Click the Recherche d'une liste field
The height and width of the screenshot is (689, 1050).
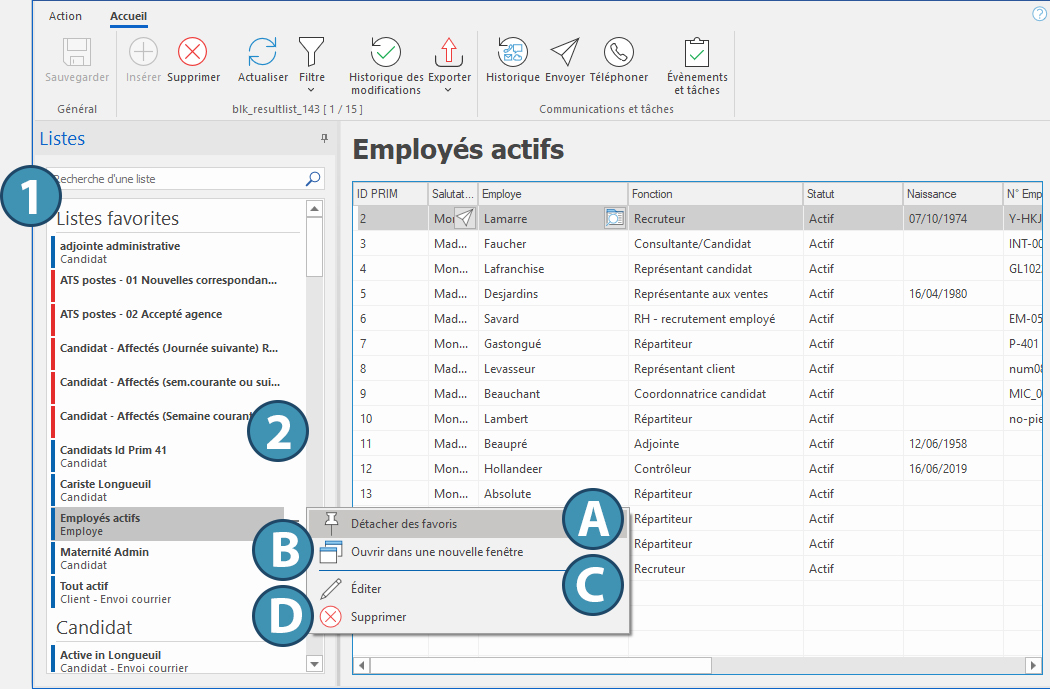tap(176, 179)
